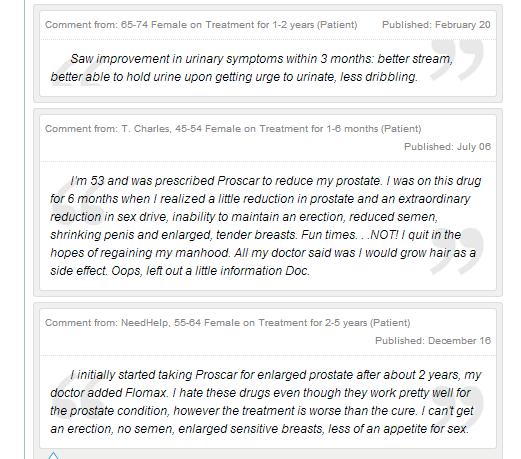Viewport: 521px width, 459px height.
Task: Click the 'T. Charles' commenter name
Action: [x=146, y=129]
